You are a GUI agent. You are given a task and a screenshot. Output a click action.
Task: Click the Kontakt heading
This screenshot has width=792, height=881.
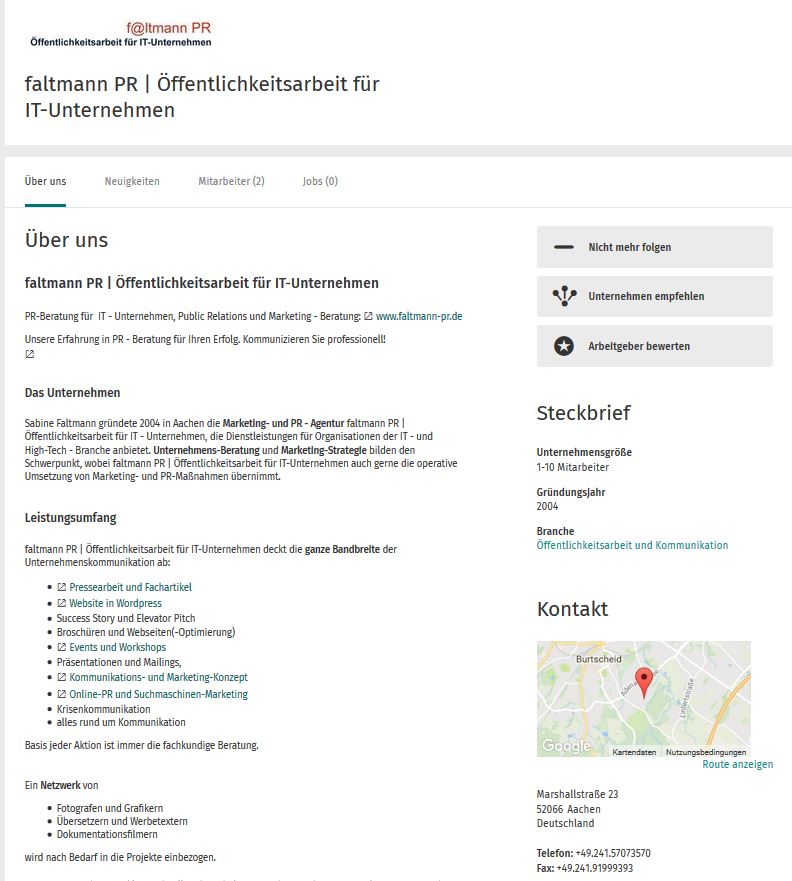[x=572, y=609]
